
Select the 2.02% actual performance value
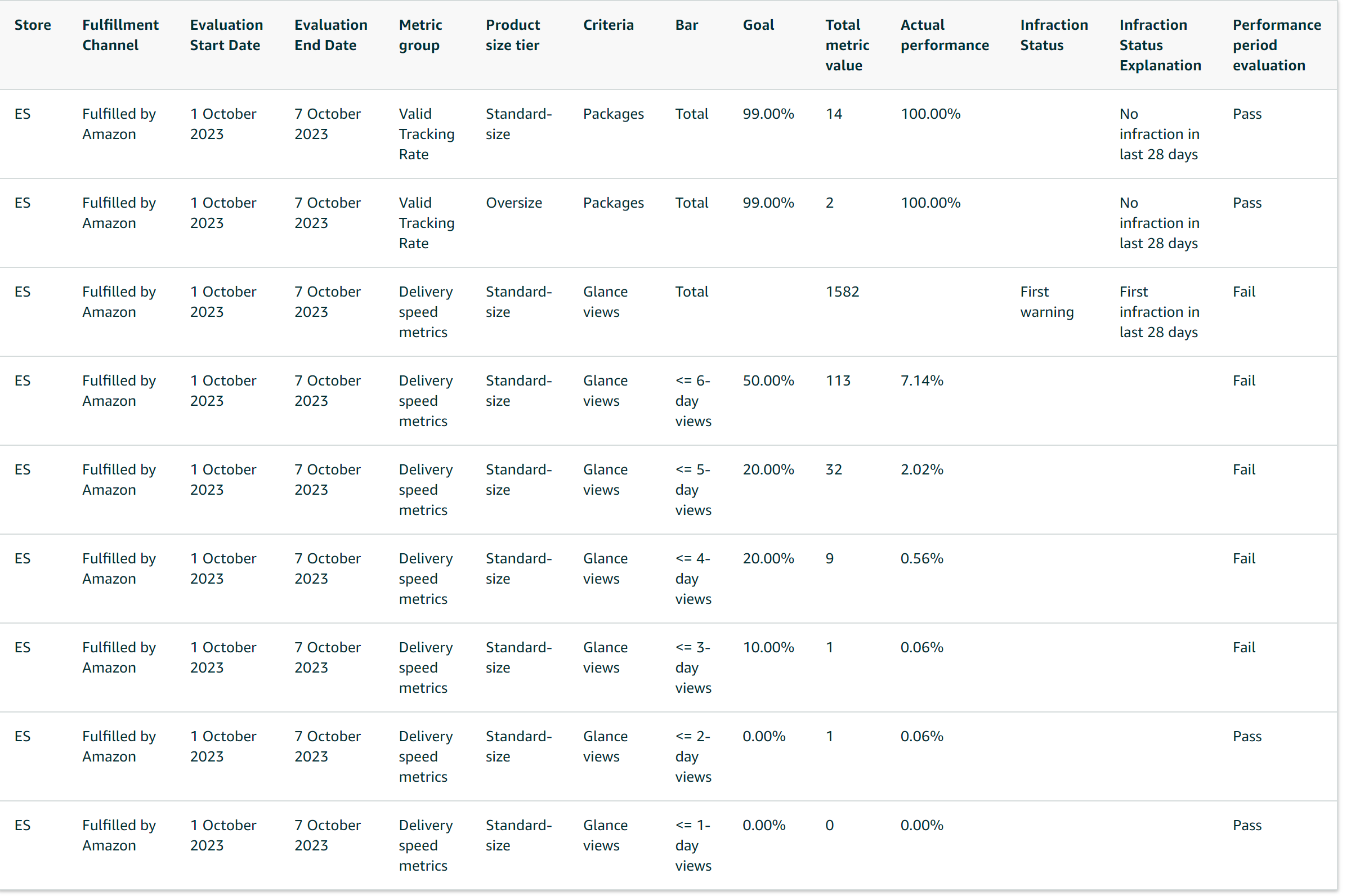921,470
